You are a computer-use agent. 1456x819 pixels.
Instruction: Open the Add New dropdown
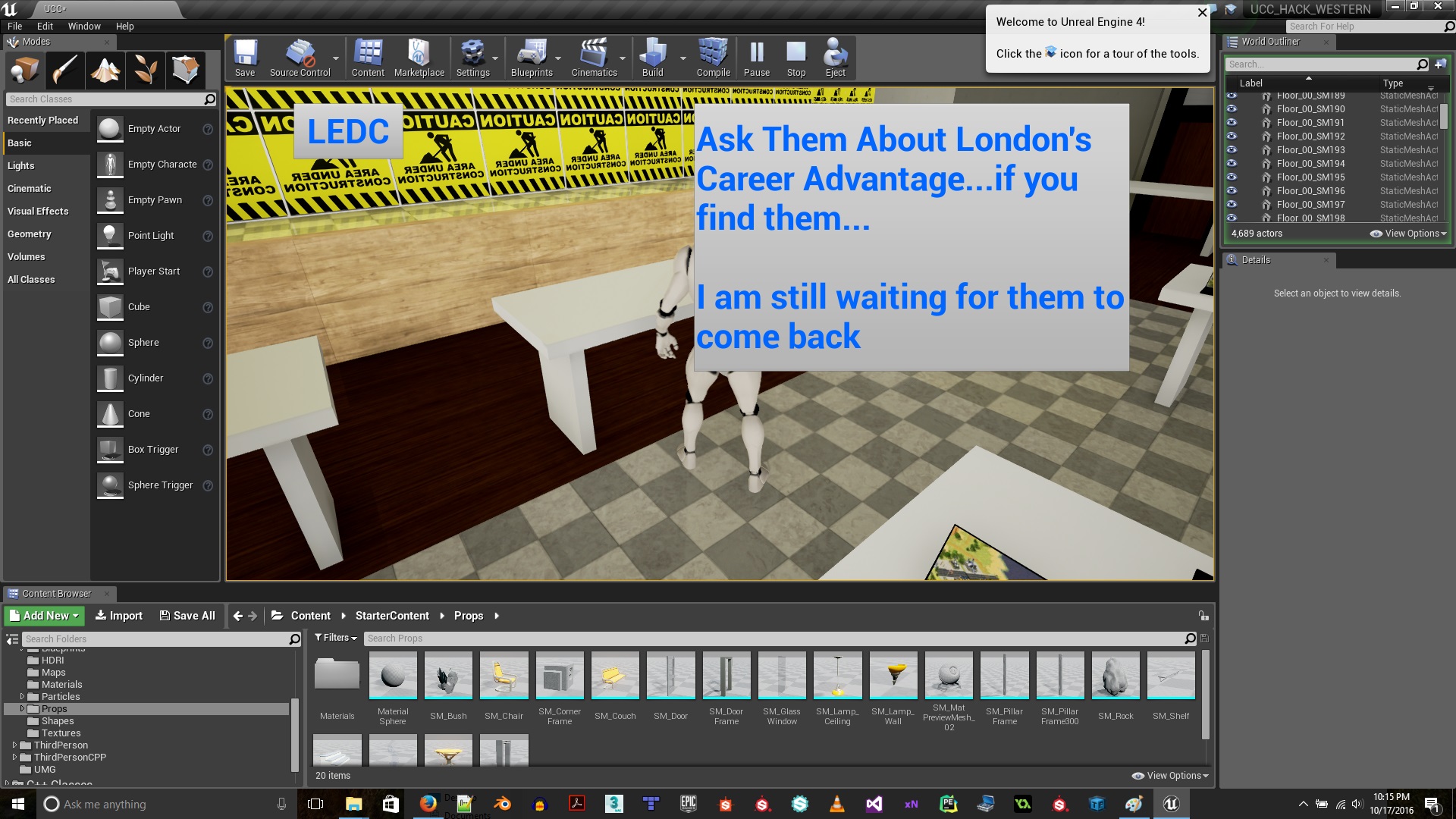[x=44, y=616]
